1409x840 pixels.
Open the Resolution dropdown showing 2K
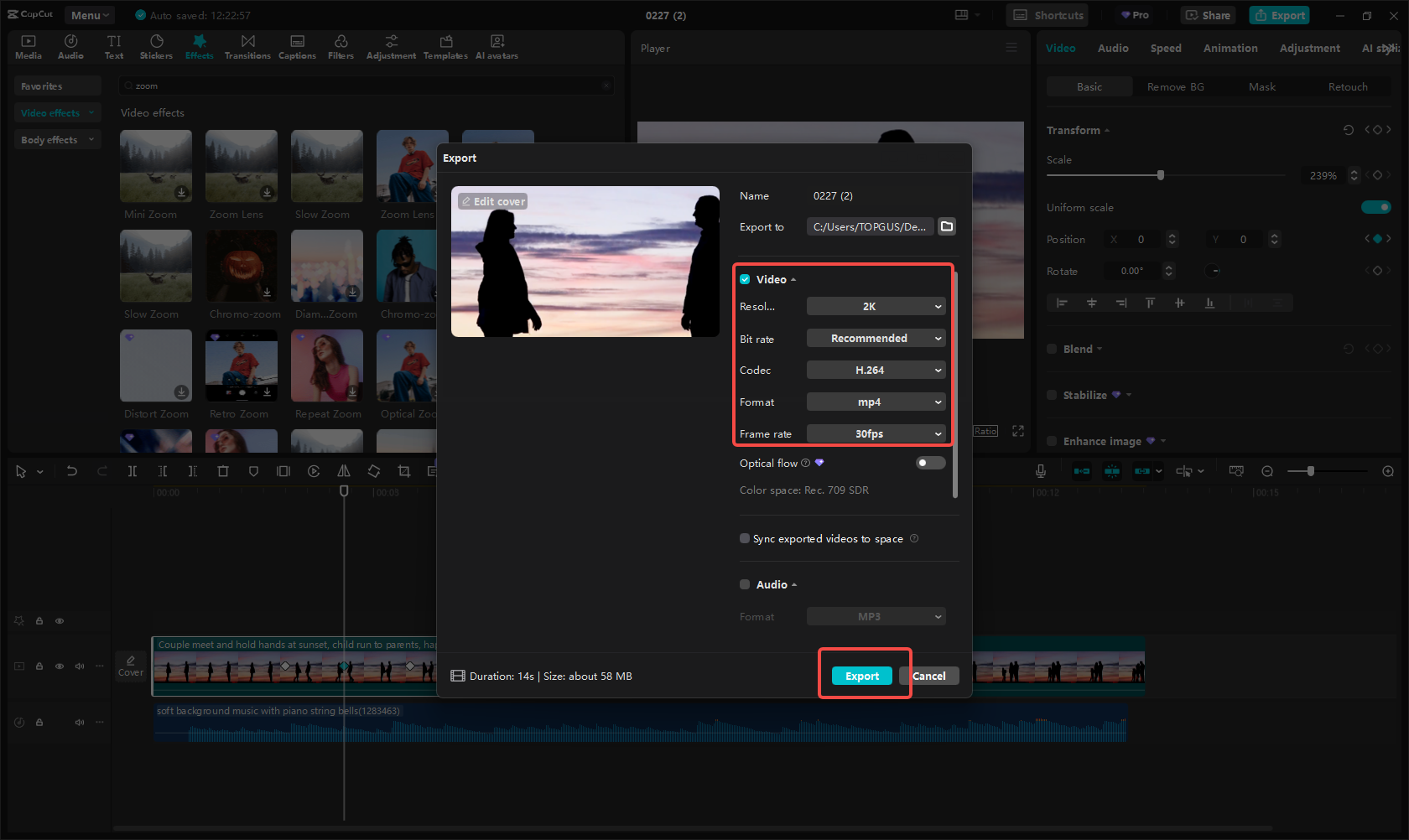click(876, 306)
